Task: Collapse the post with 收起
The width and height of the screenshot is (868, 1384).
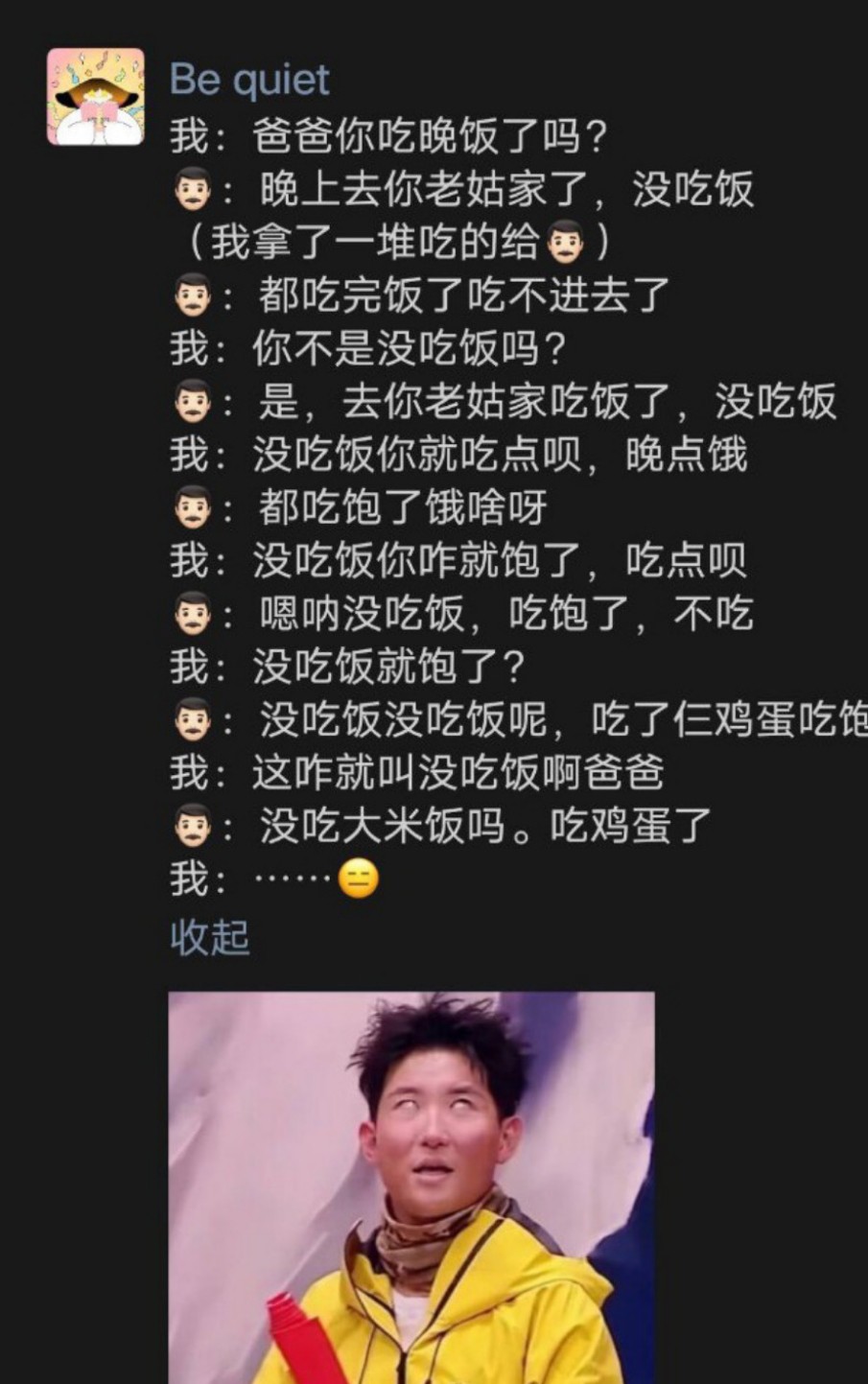Action: [210, 937]
